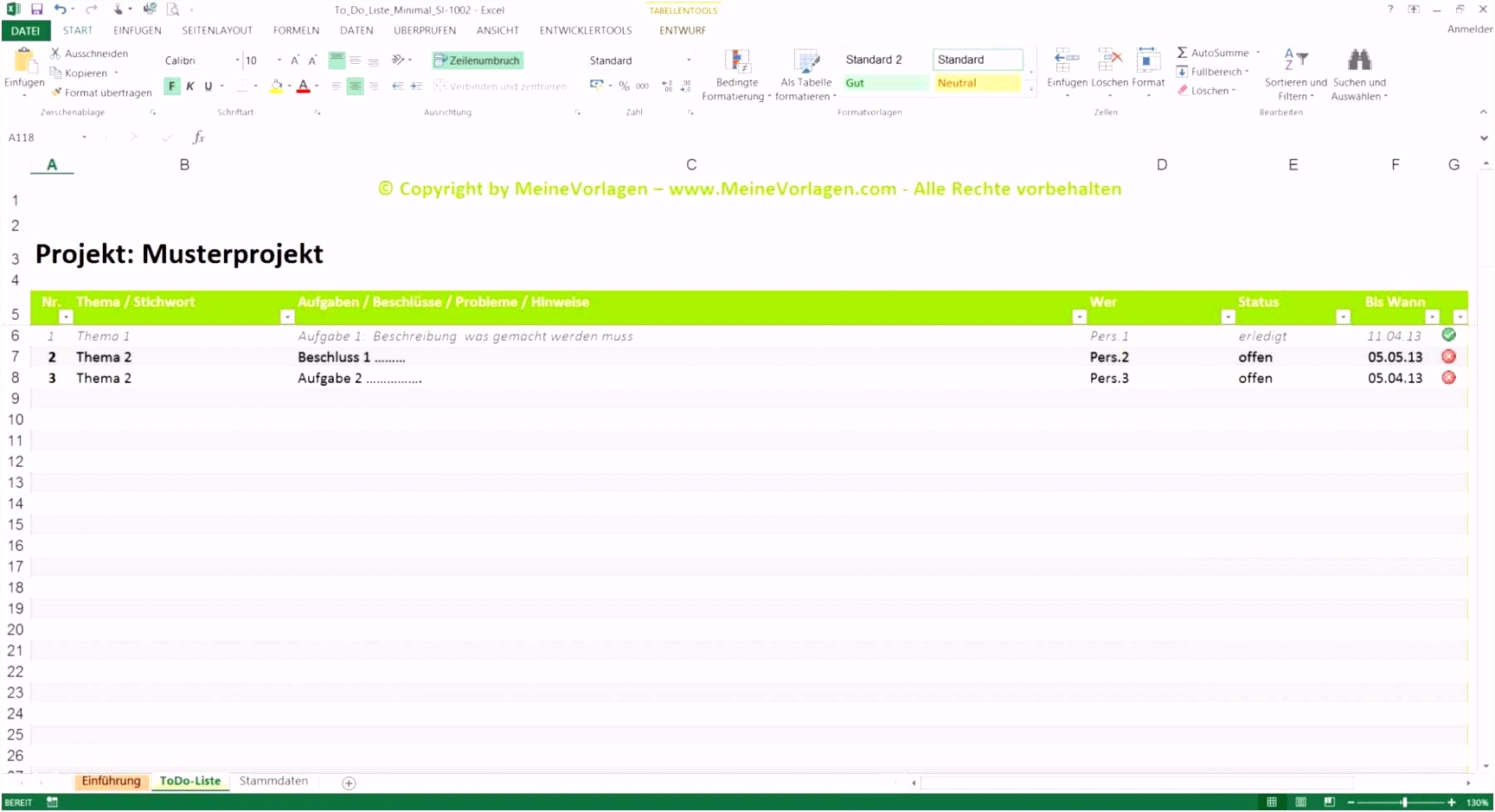This screenshot has width=1495, height=812.
Task: Switch to EINFÜGEN ribbon tab
Action: pyautogui.click(x=138, y=30)
